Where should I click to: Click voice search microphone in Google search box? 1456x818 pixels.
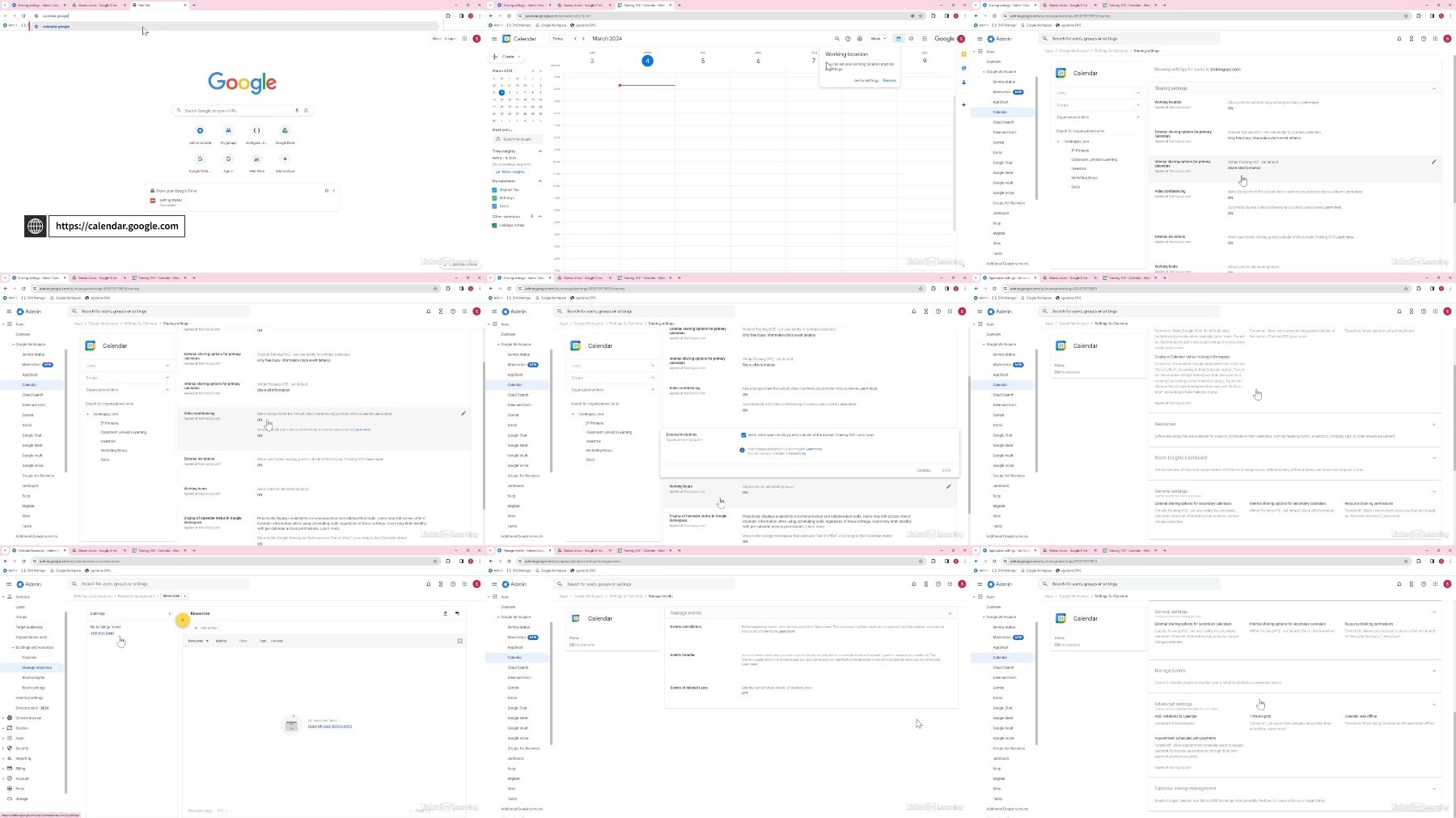point(297,110)
